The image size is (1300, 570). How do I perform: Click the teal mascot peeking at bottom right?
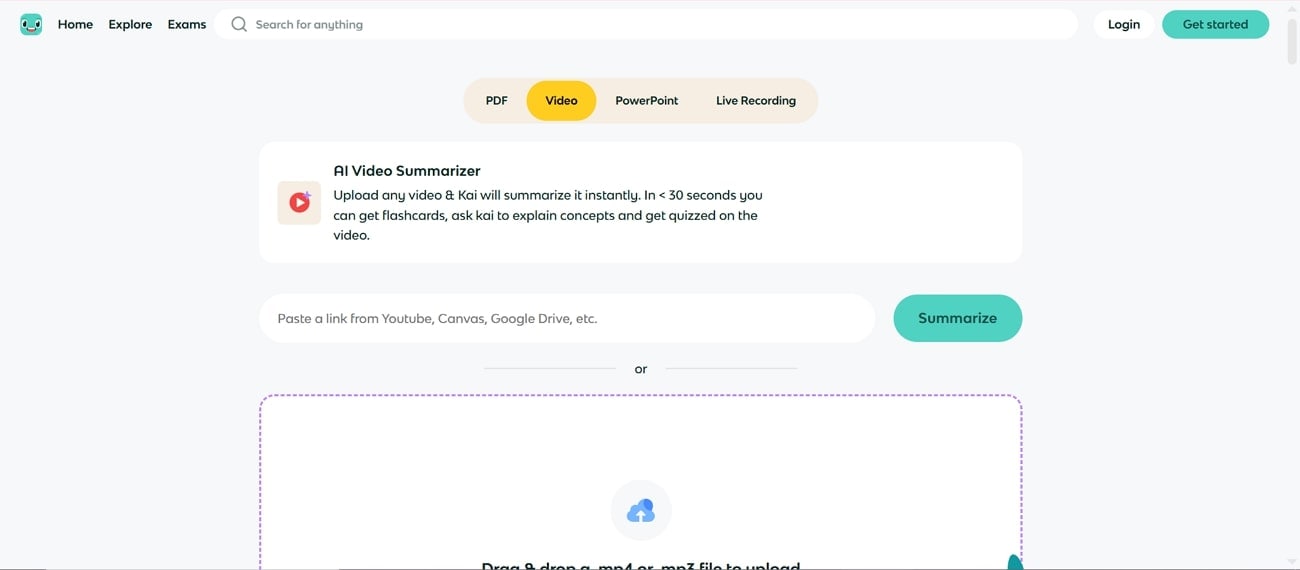point(1014,562)
